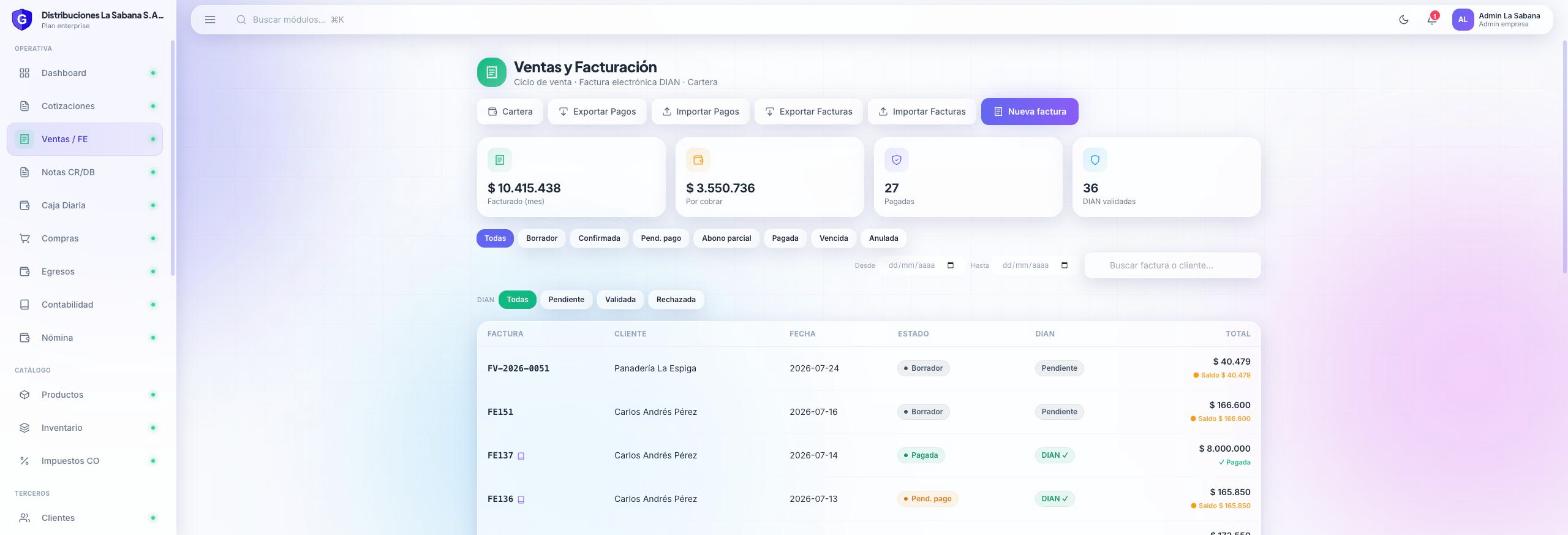Screen dimensions: 1568x535
Task: Sort by the TOTAL column header
Action: 1238,334
